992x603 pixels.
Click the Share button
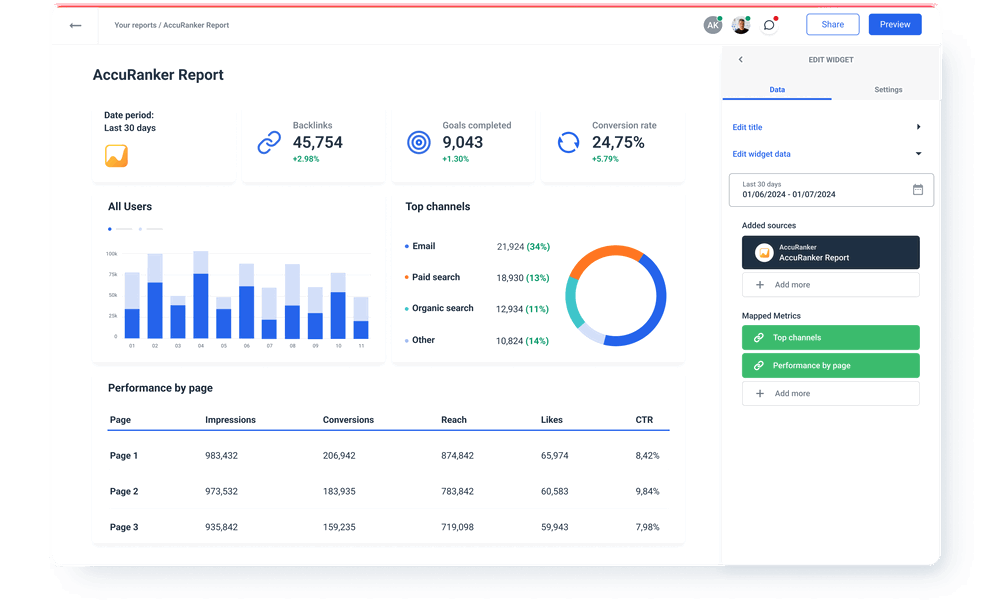coord(832,24)
